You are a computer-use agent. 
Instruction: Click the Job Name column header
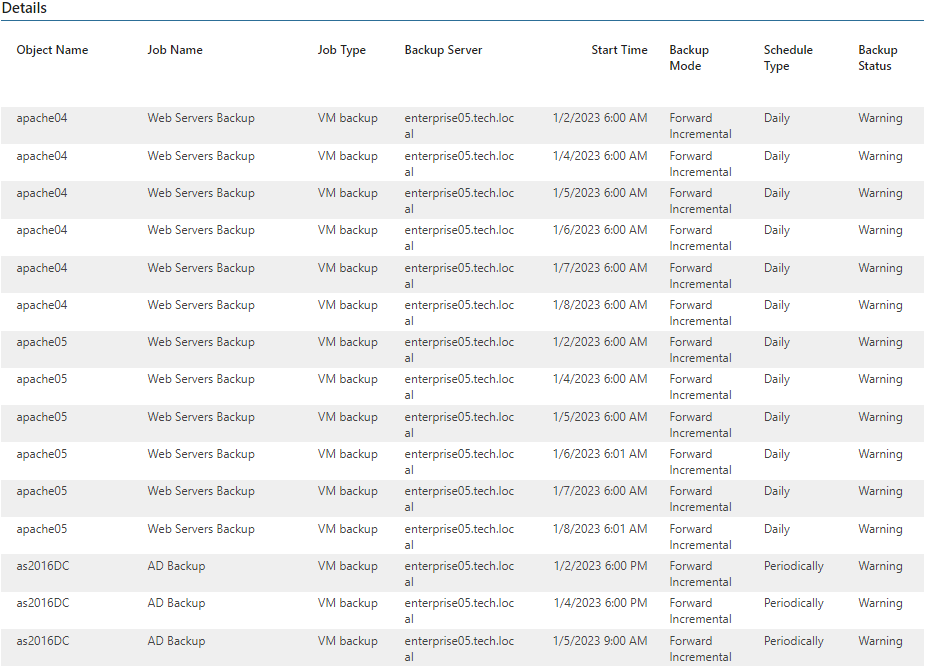175,50
